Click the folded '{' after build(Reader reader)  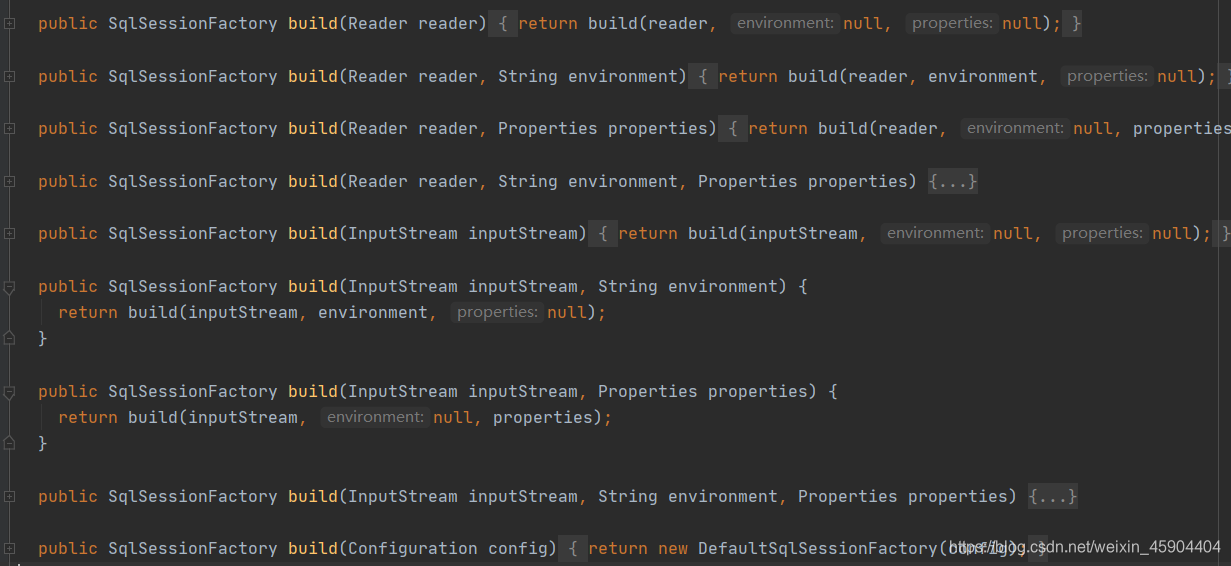click(503, 23)
